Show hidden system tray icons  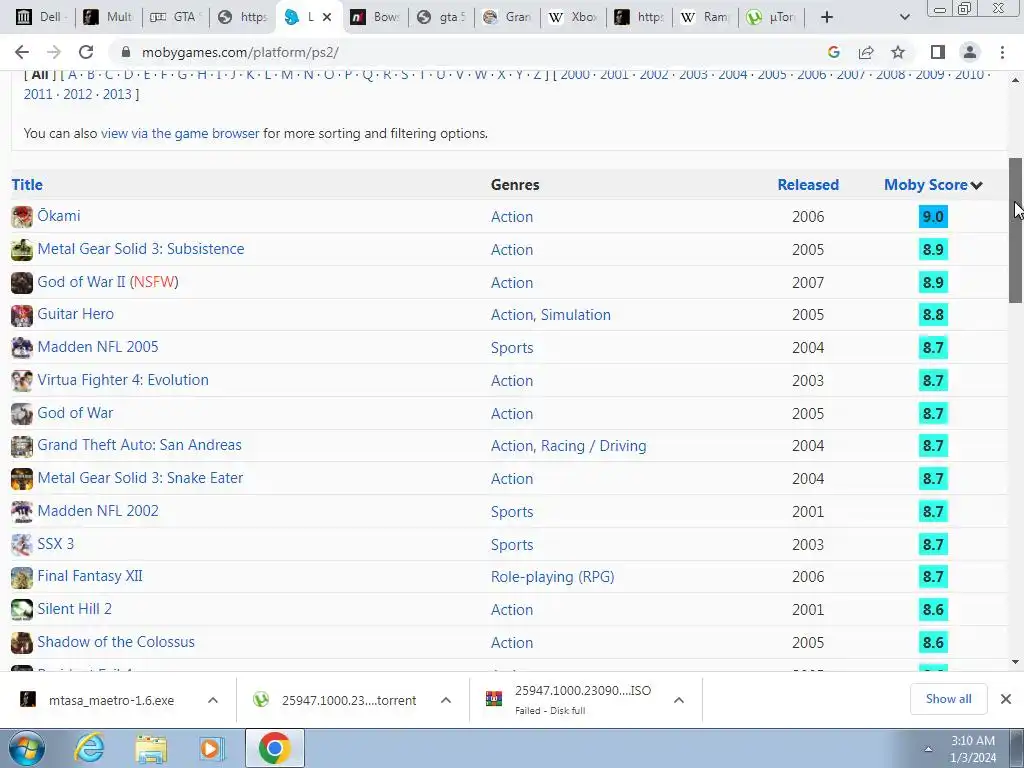928,749
